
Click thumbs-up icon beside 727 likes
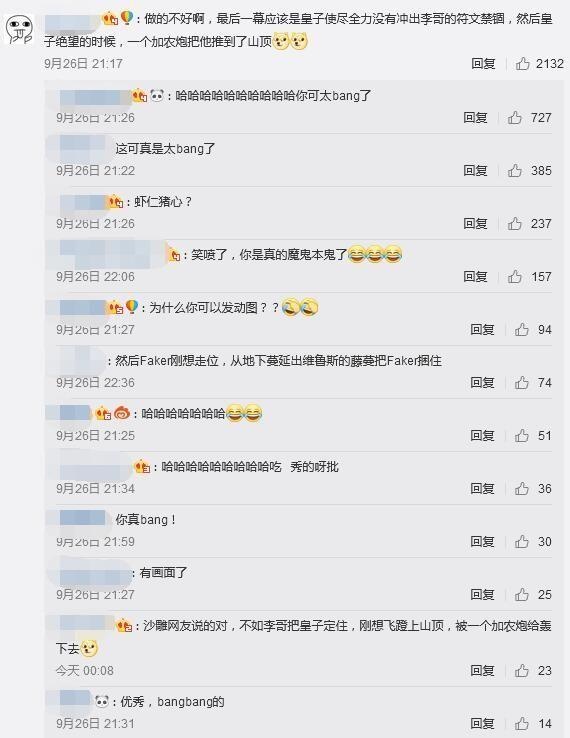(515, 117)
